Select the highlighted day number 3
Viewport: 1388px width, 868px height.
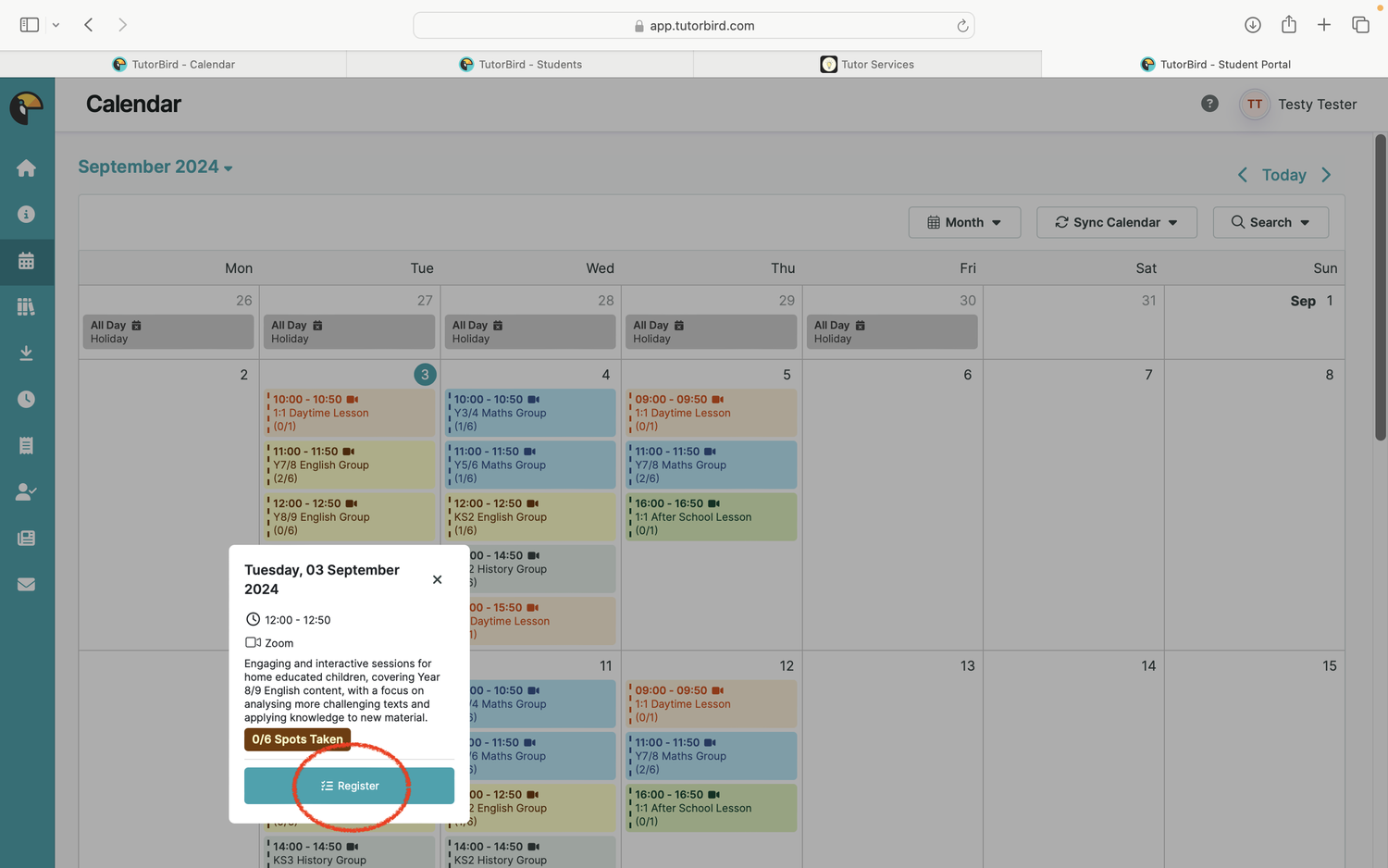(425, 375)
